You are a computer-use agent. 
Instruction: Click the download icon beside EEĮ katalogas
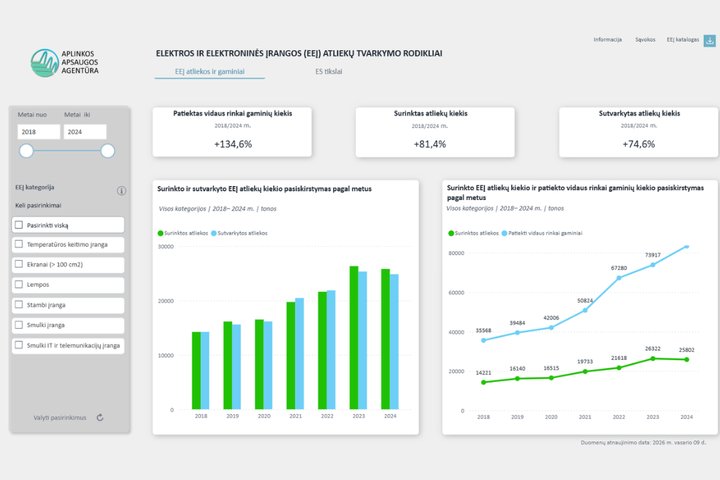point(709,40)
